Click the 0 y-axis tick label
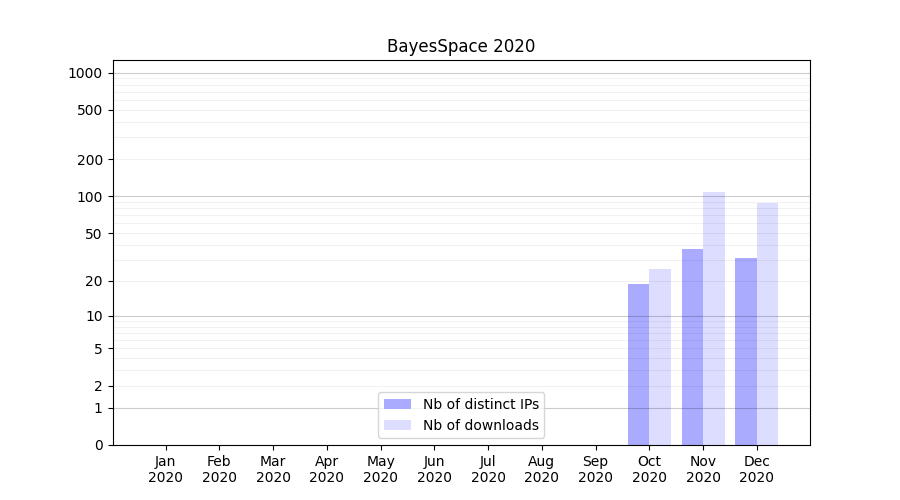 click(98, 445)
